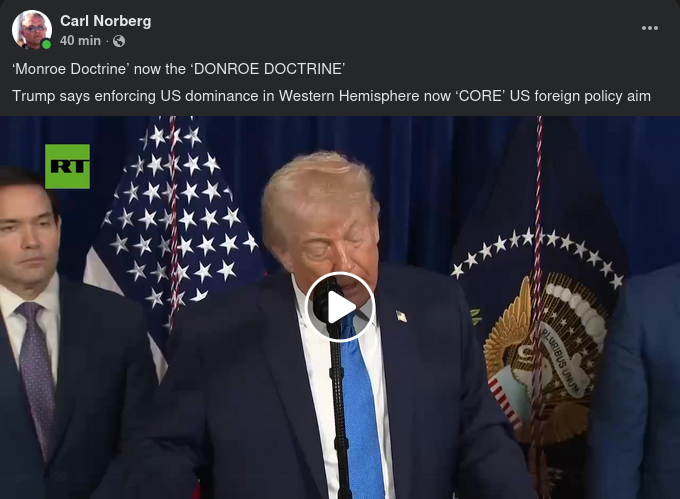Click the green online status dot

(x=46, y=44)
